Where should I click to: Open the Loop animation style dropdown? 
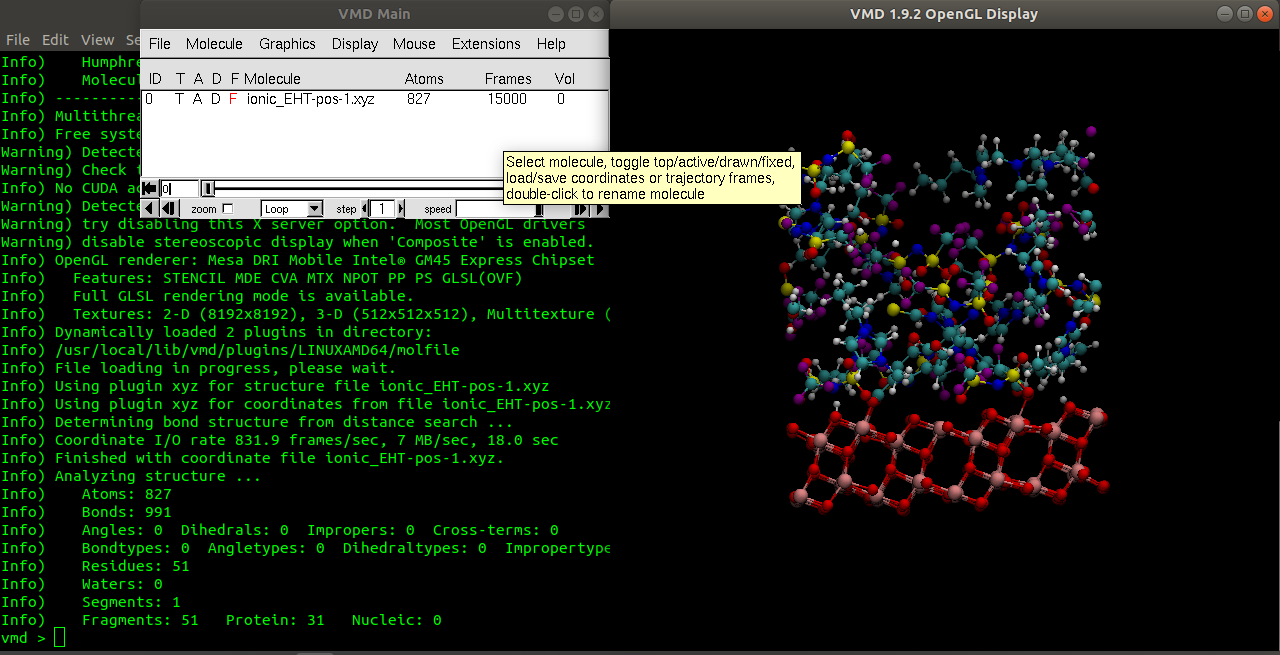(291, 209)
